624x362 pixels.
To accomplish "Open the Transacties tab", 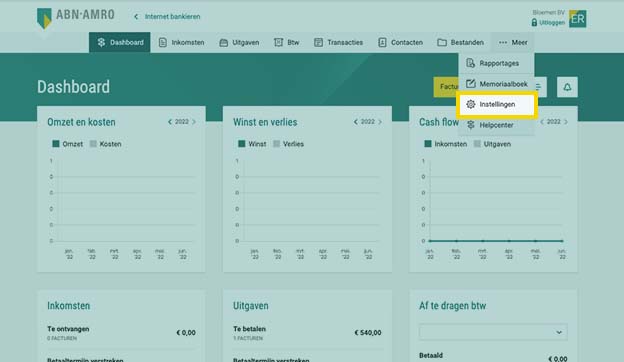I will (338, 42).
